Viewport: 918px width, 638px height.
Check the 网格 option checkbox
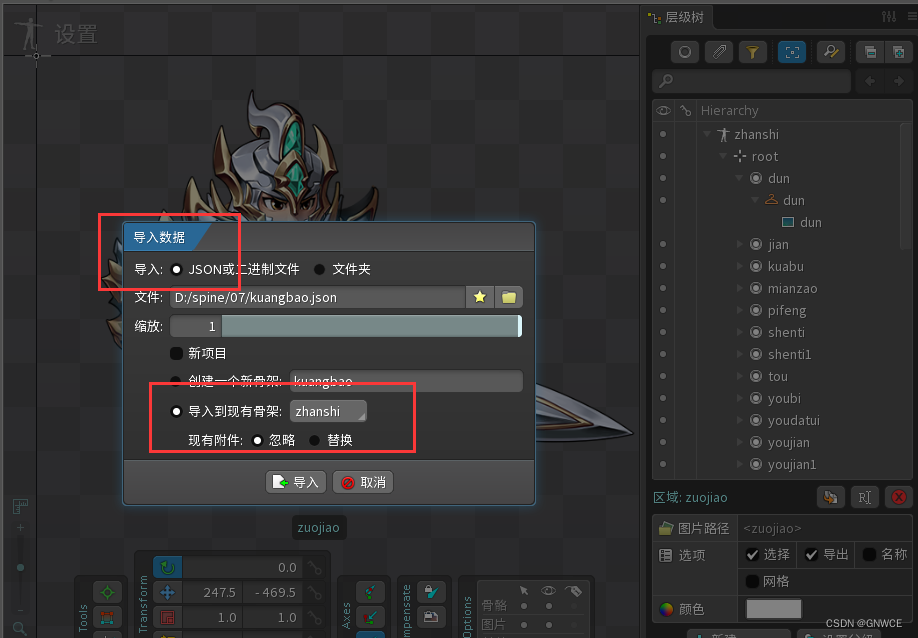point(752,581)
